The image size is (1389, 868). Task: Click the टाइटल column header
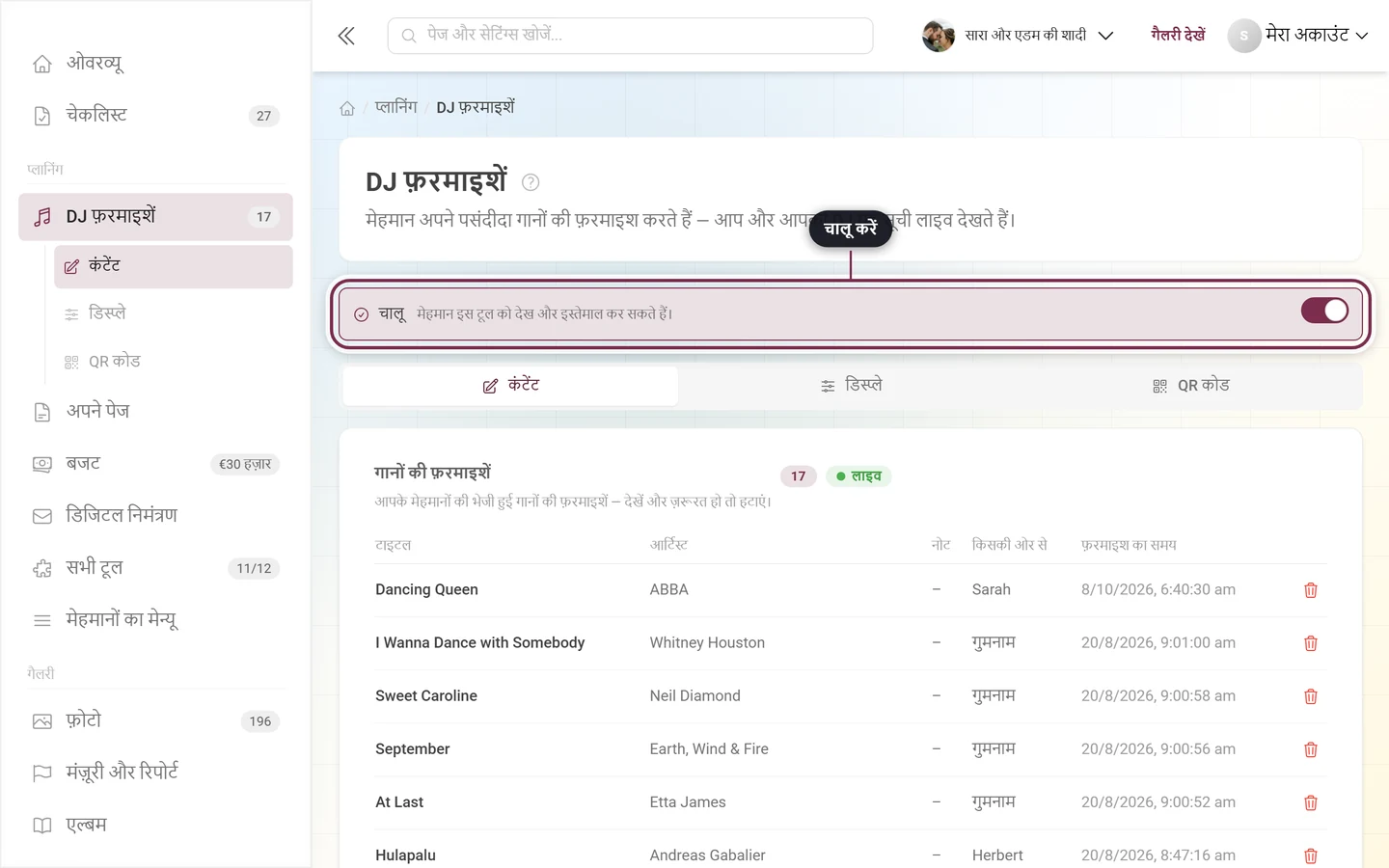pyautogui.click(x=393, y=545)
